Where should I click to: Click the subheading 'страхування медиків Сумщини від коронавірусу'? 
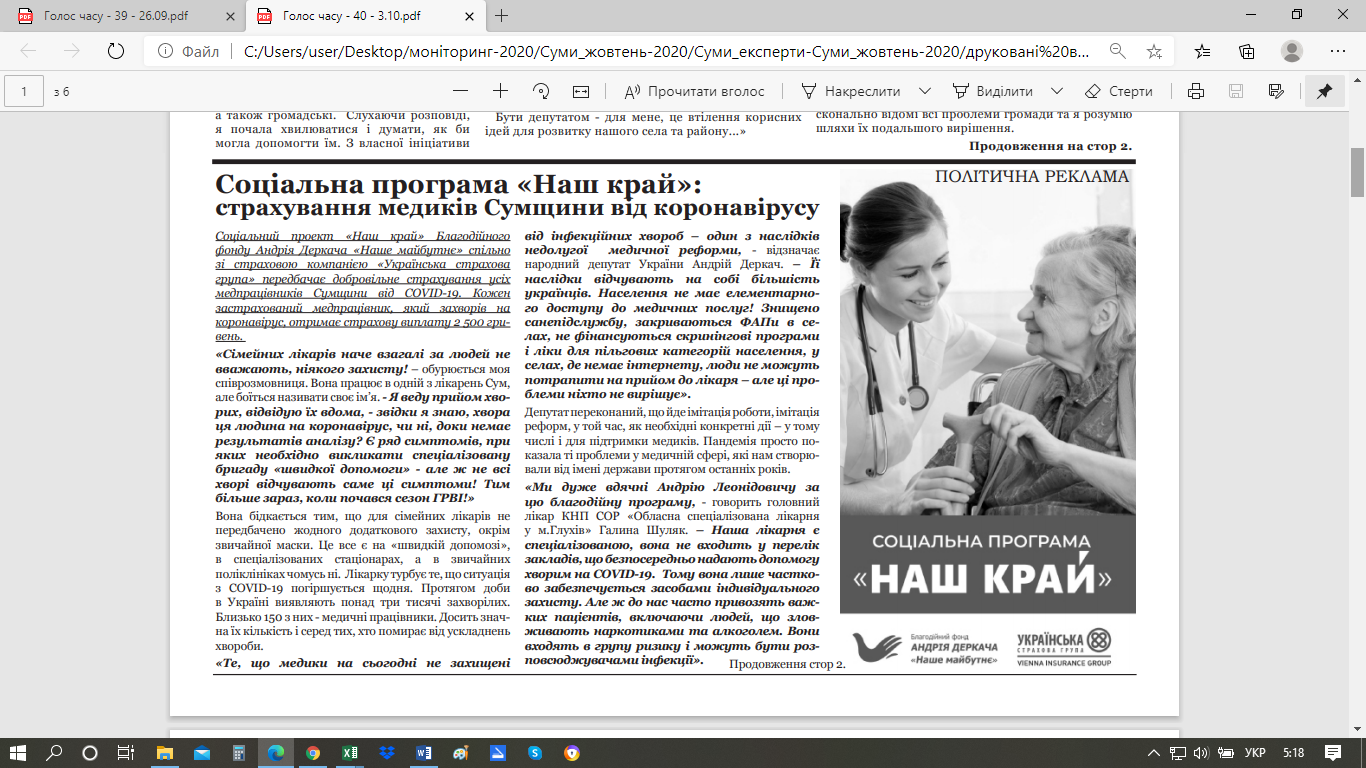517,209
